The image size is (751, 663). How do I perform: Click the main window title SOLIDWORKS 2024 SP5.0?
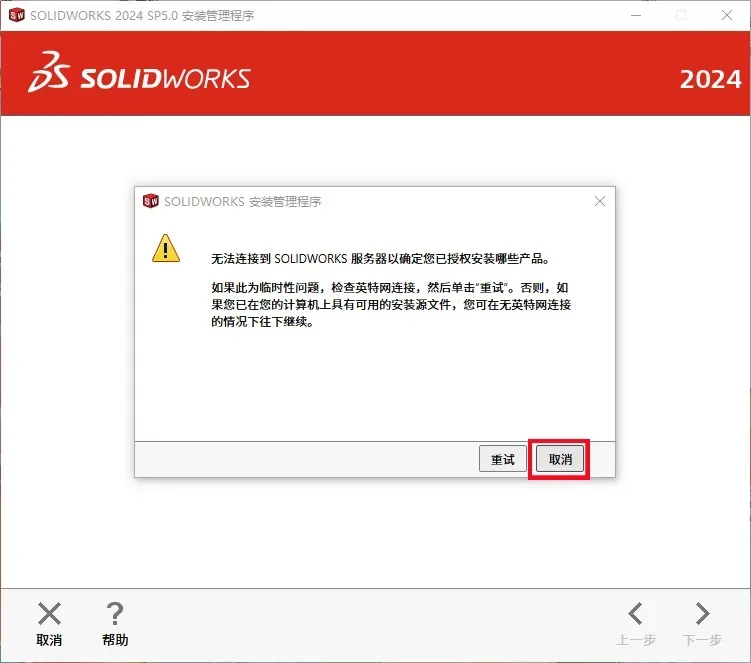[104, 15]
